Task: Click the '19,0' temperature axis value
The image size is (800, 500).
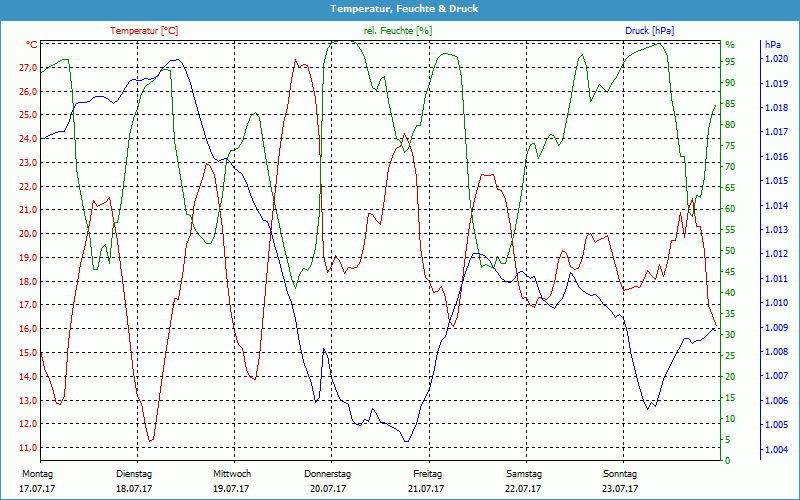Action: coord(28,258)
